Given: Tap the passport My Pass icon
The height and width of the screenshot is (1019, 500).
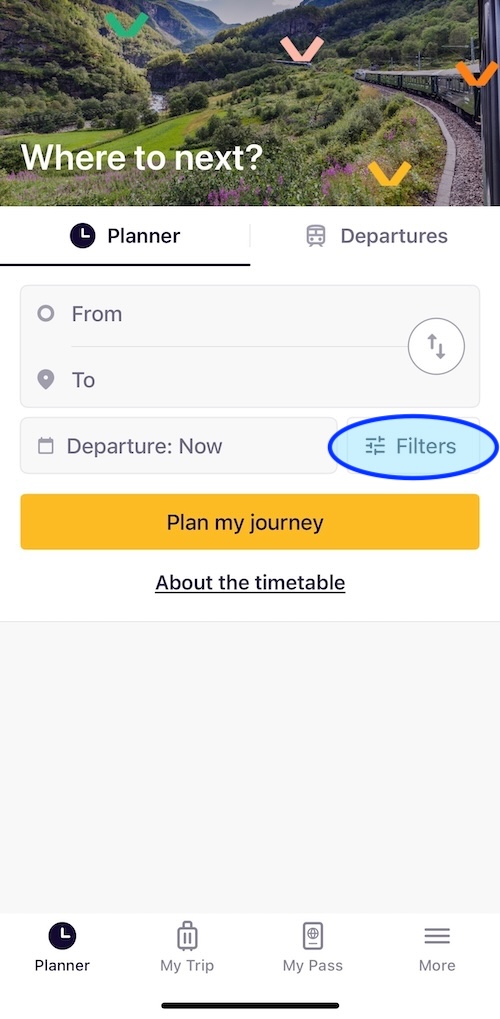Looking at the screenshot, I should [x=313, y=936].
